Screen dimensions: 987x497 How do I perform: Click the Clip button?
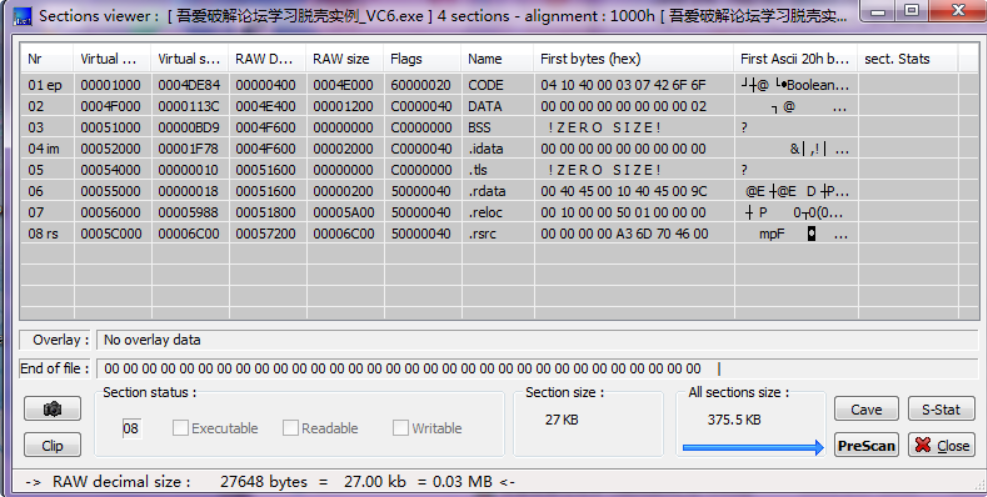[x=52, y=445]
